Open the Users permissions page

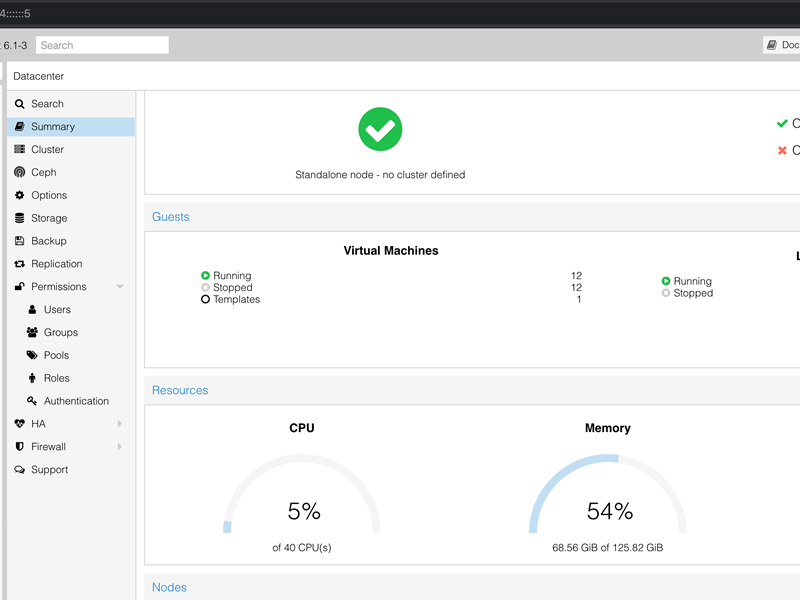tap(57, 310)
